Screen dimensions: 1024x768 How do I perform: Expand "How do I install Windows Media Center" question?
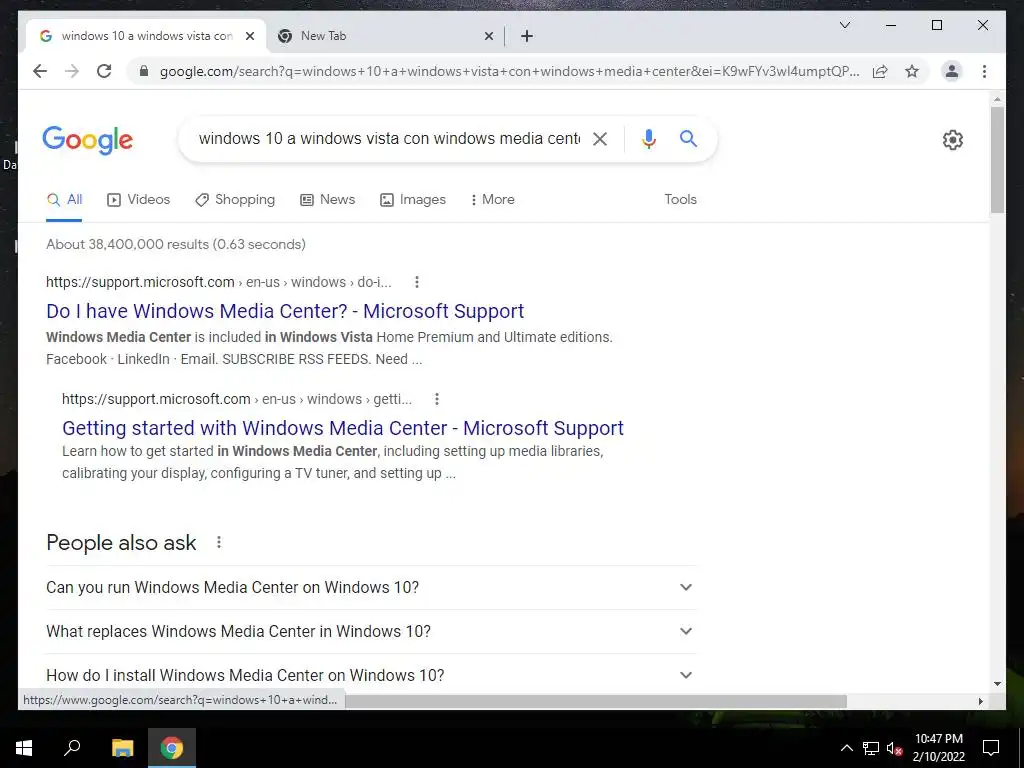click(371, 675)
